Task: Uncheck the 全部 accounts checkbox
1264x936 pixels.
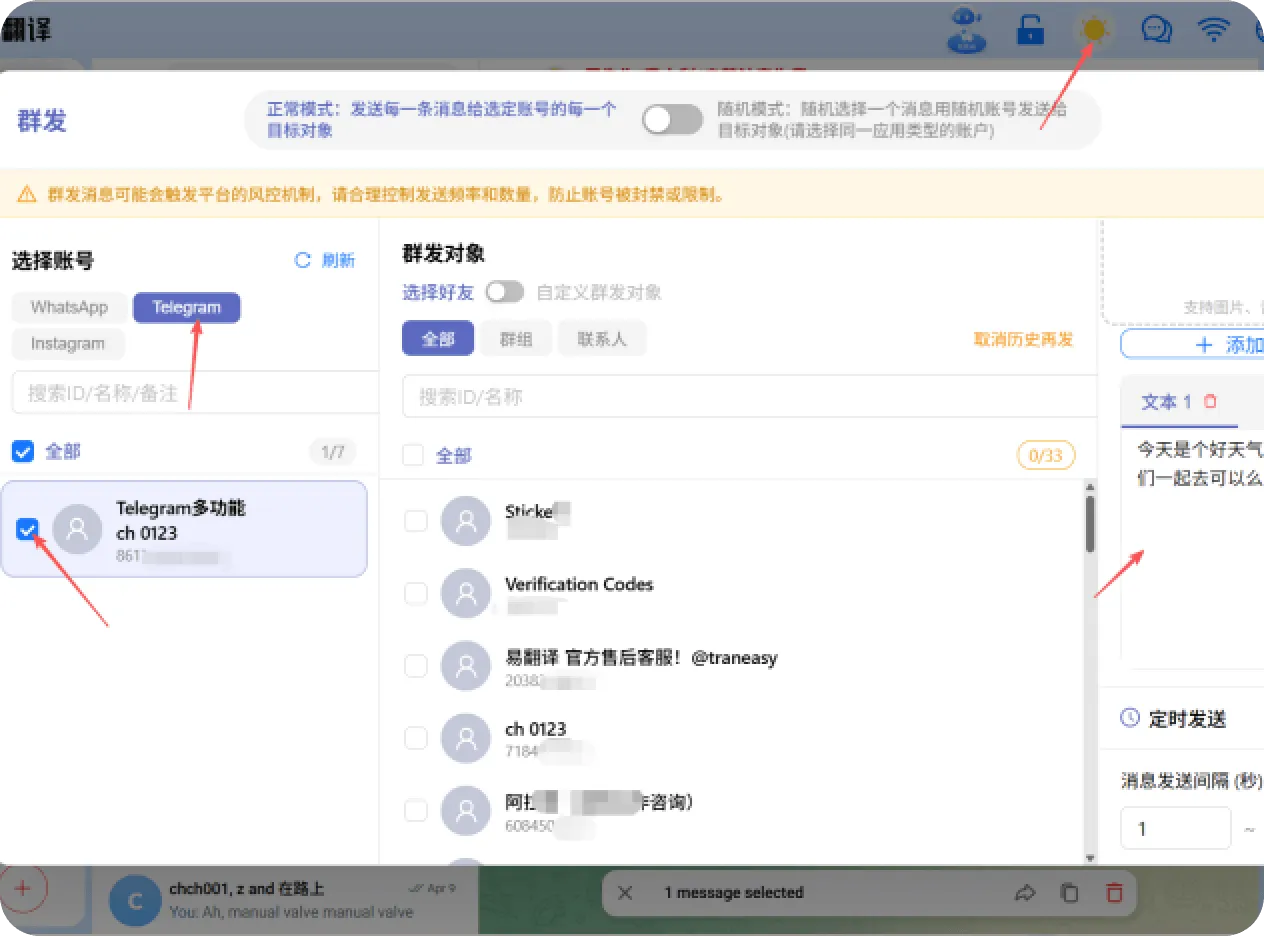Action: click(x=23, y=452)
